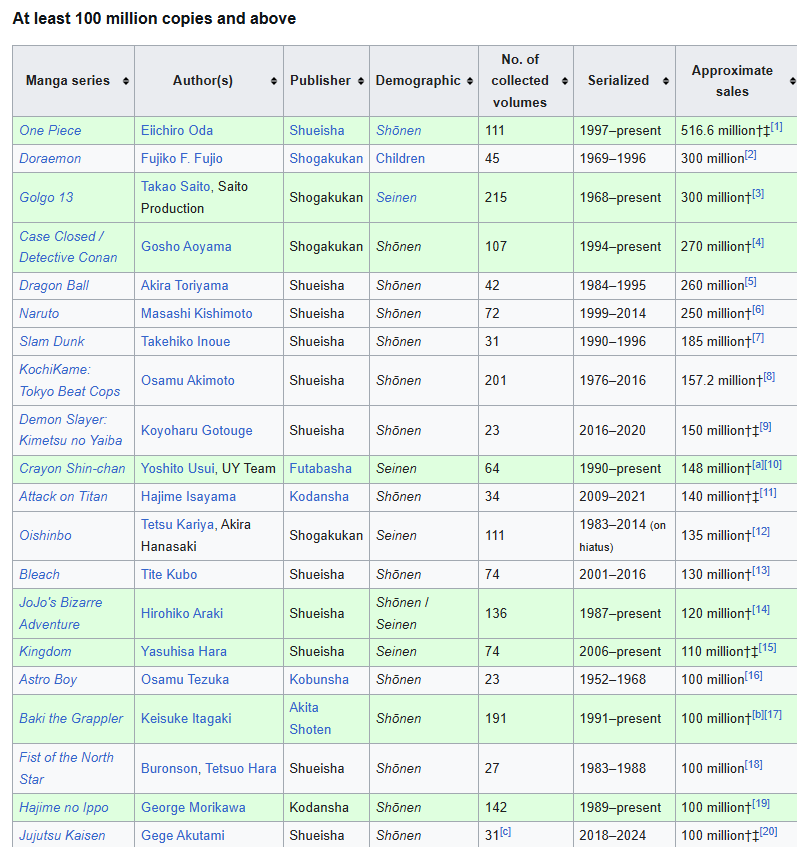Open Takehiko Inoue author link

point(185,342)
